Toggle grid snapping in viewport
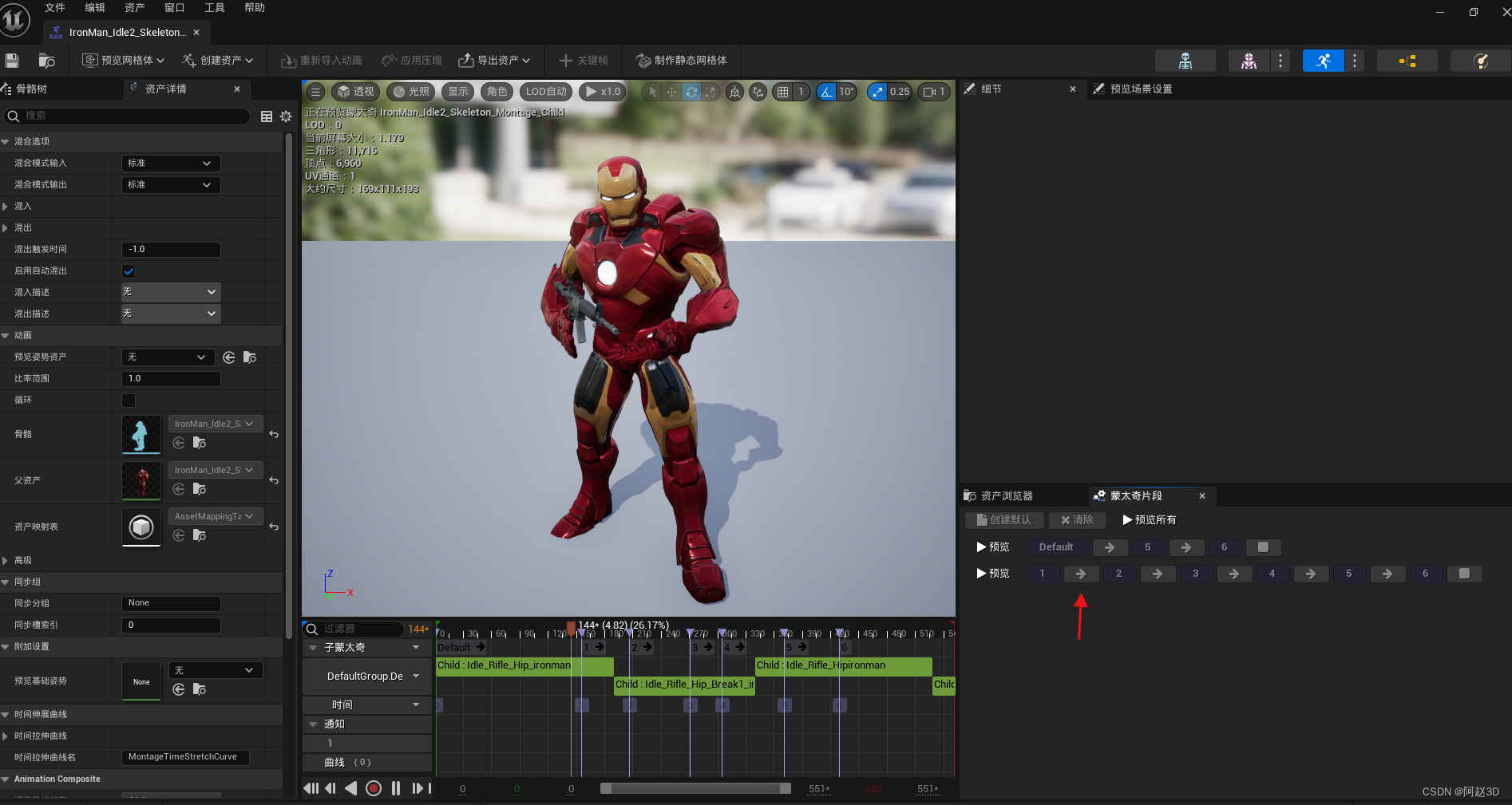 click(x=783, y=92)
